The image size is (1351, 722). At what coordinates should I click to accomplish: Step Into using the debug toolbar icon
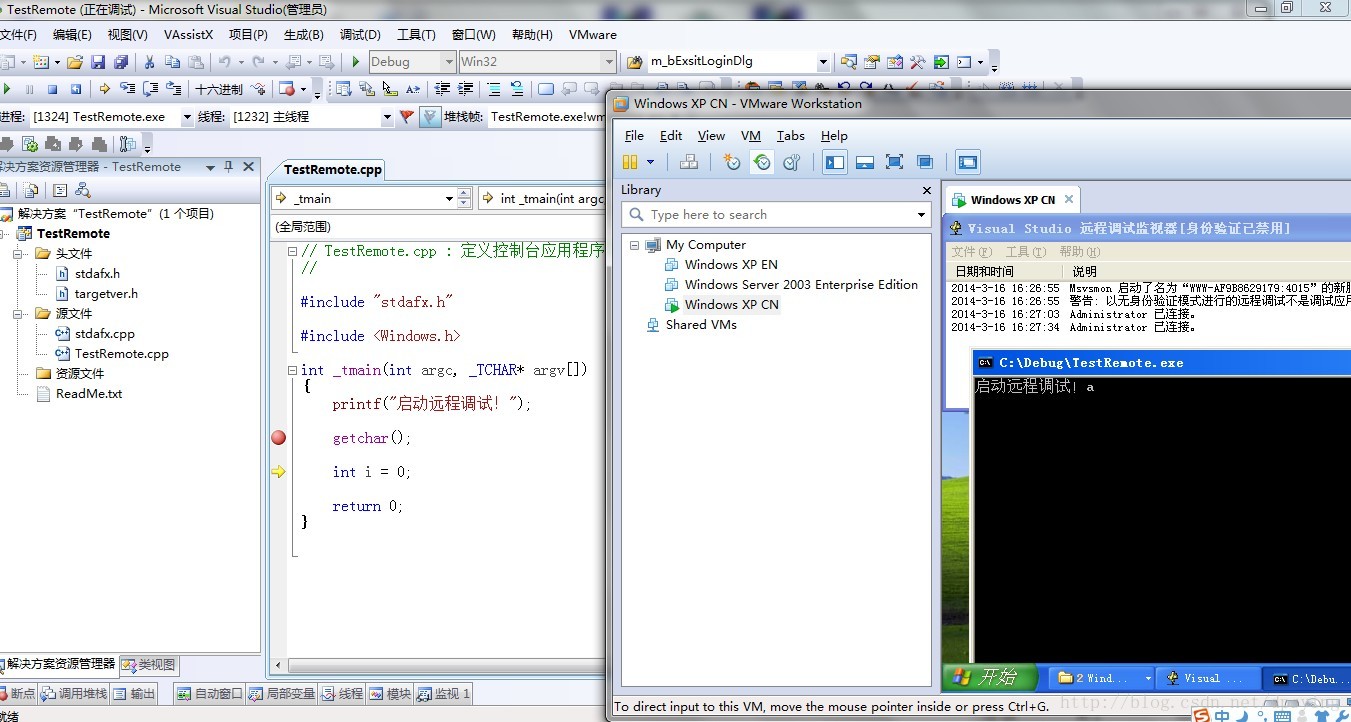(x=127, y=89)
